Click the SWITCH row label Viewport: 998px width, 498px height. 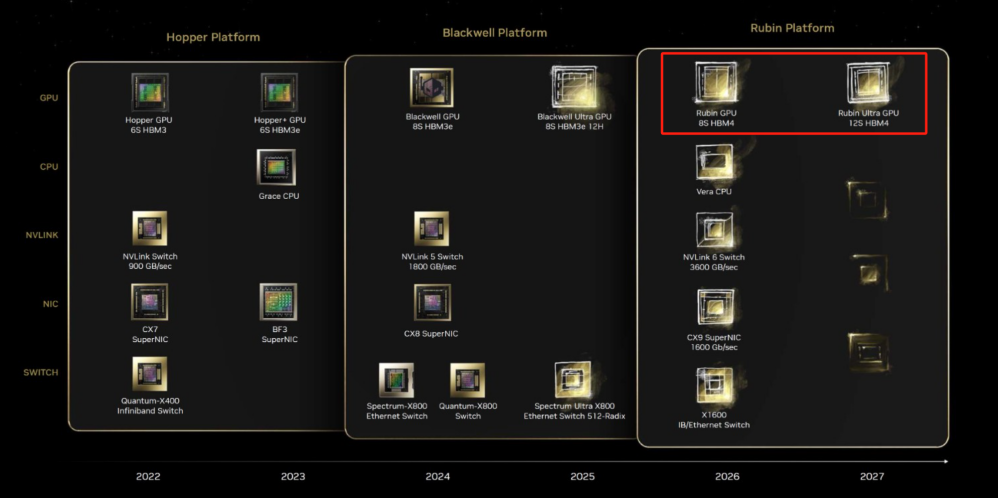coord(41,373)
